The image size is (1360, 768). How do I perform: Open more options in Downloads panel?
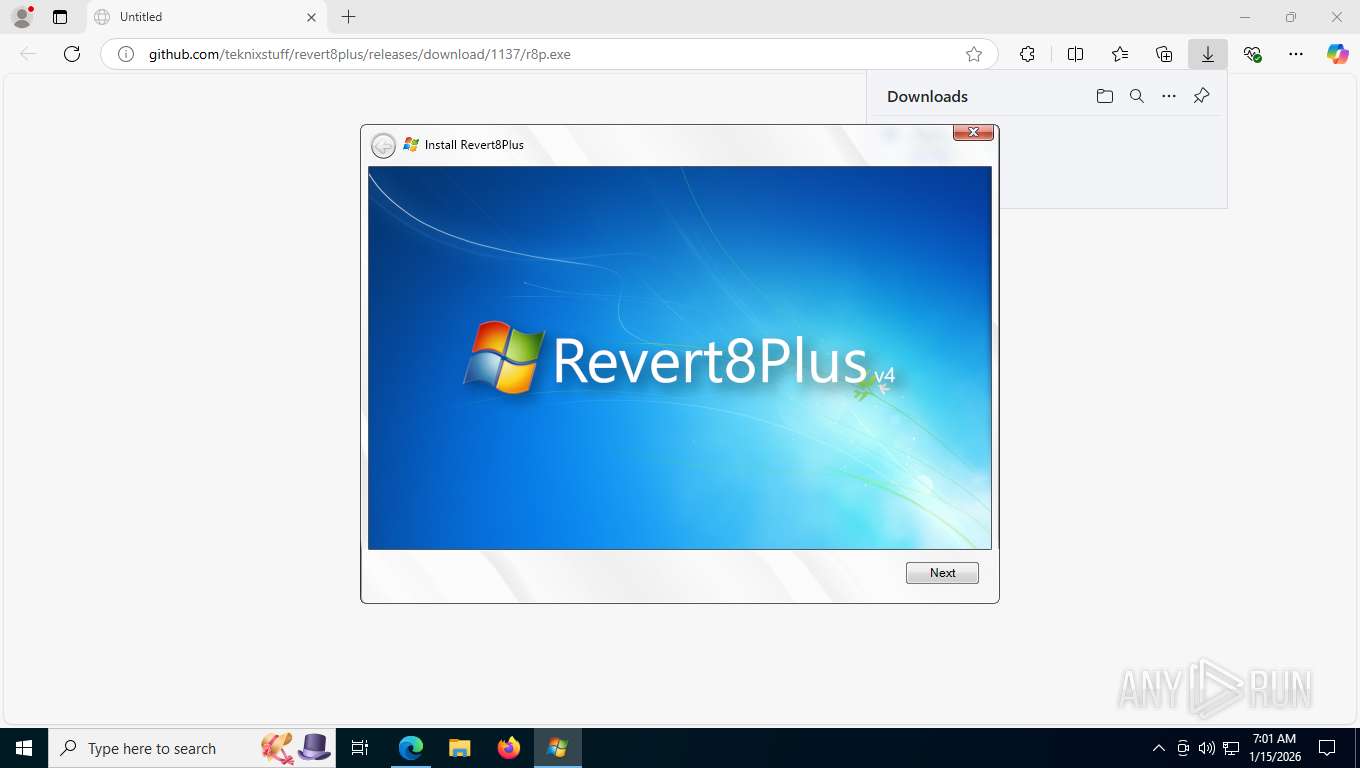point(1168,96)
